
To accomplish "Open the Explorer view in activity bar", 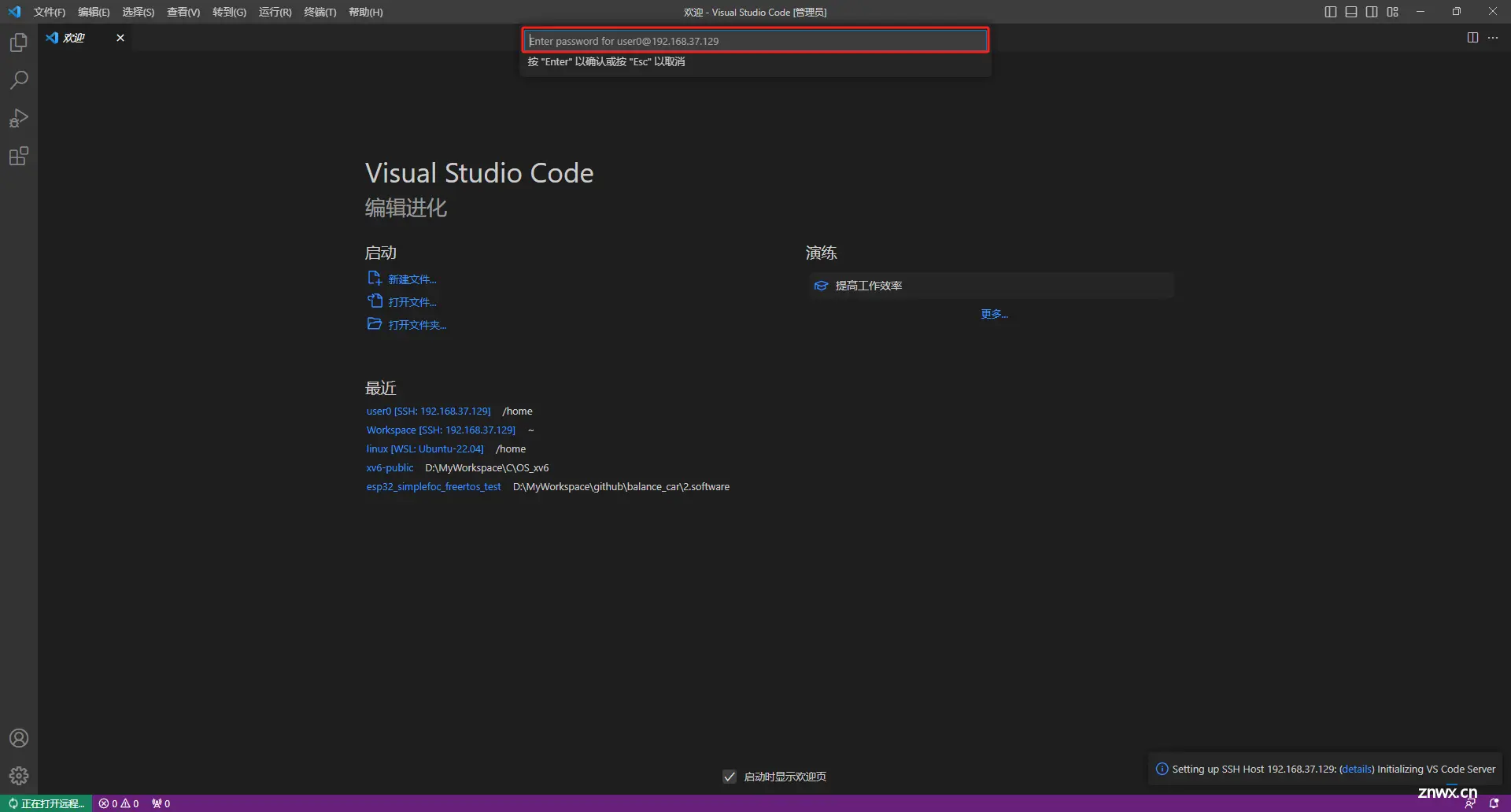I will pos(19,42).
